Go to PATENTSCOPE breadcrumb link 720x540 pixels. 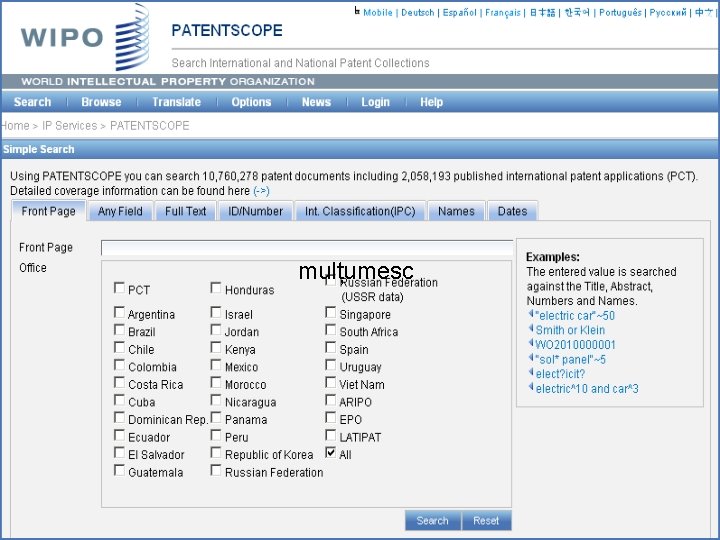click(x=150, y=125)
